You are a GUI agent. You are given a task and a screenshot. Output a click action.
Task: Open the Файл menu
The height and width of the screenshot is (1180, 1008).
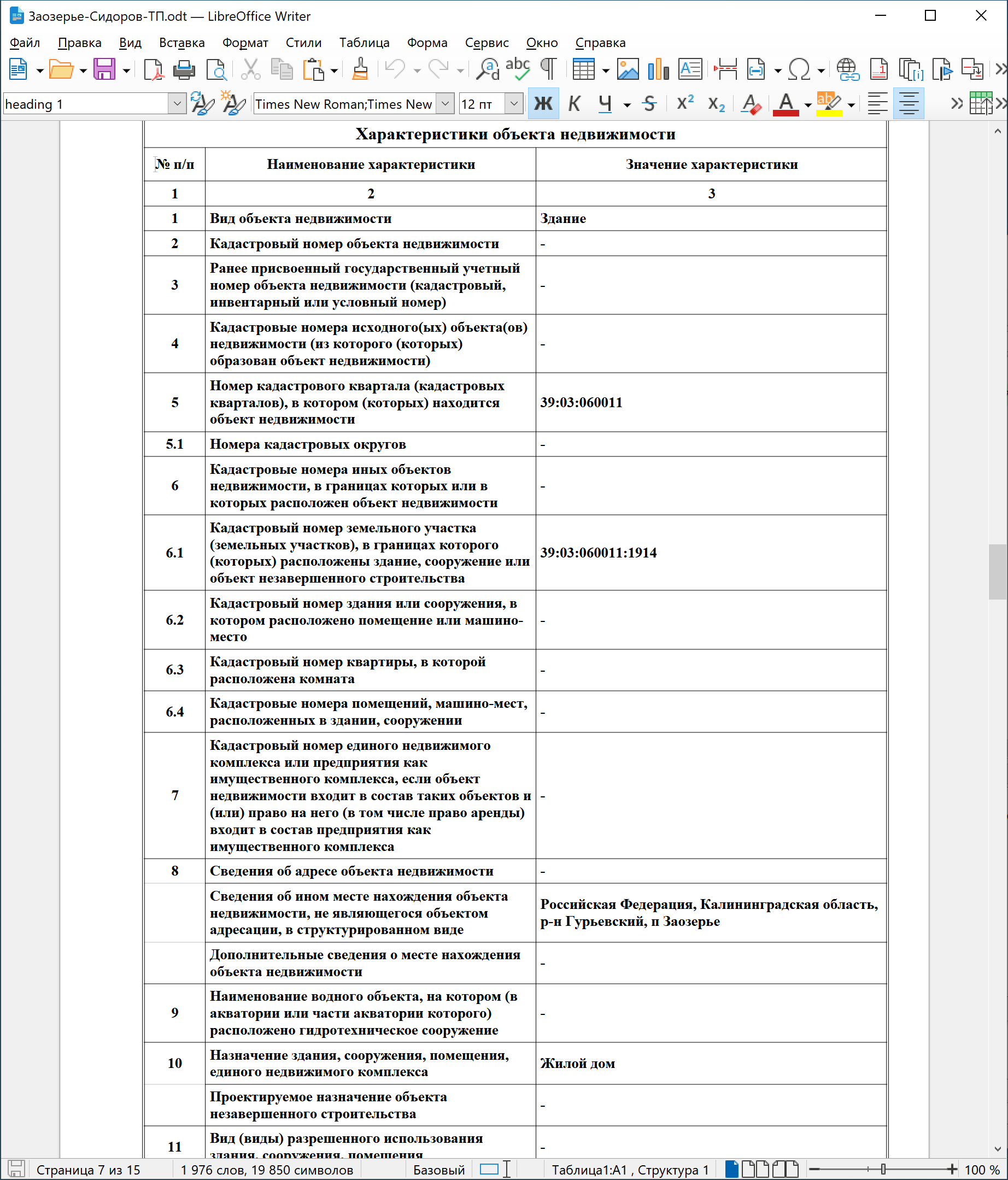coord(25,43)
